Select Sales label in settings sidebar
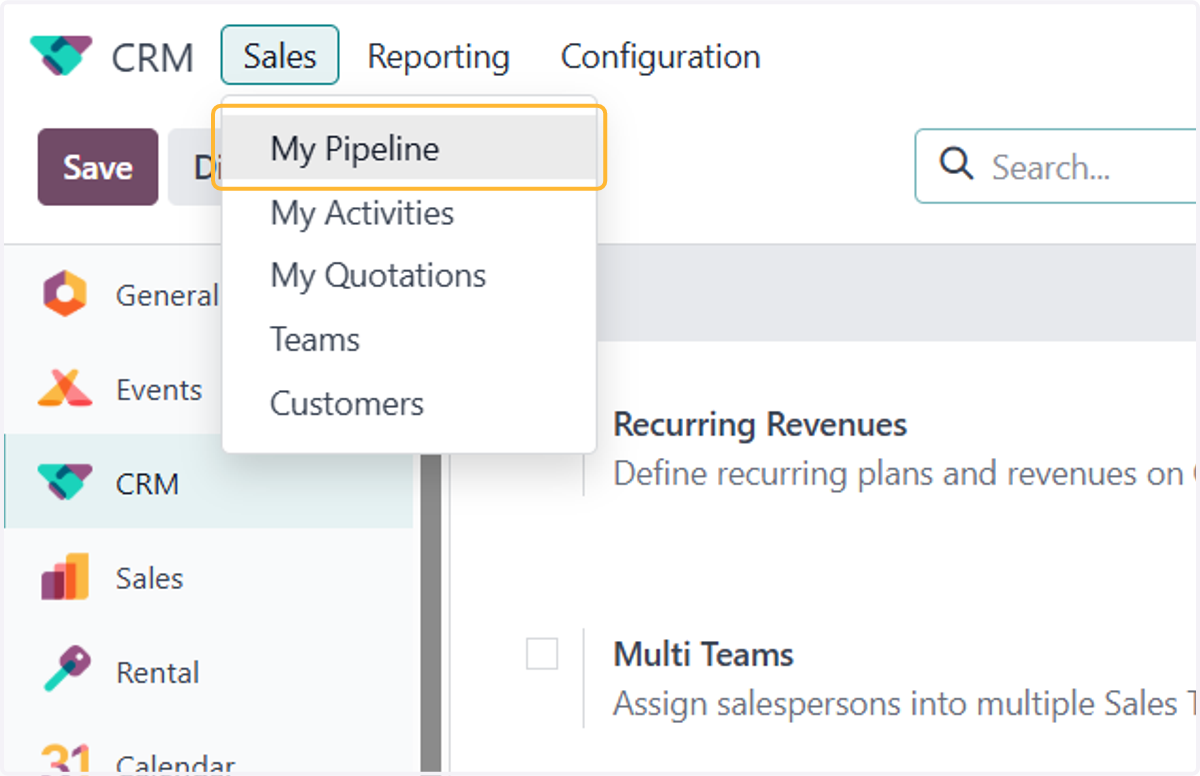The height and width of the screenshot is (776, 1200). coord(150,578)
